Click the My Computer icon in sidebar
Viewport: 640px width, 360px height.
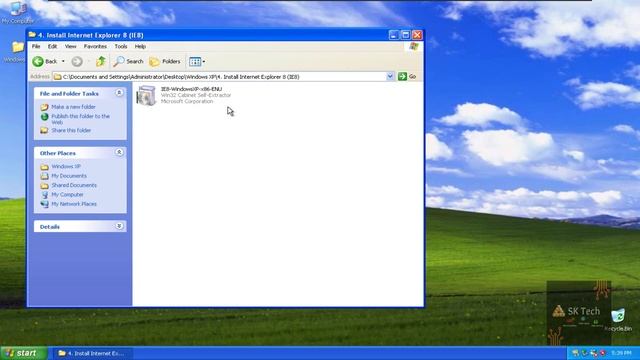point(44,195)
